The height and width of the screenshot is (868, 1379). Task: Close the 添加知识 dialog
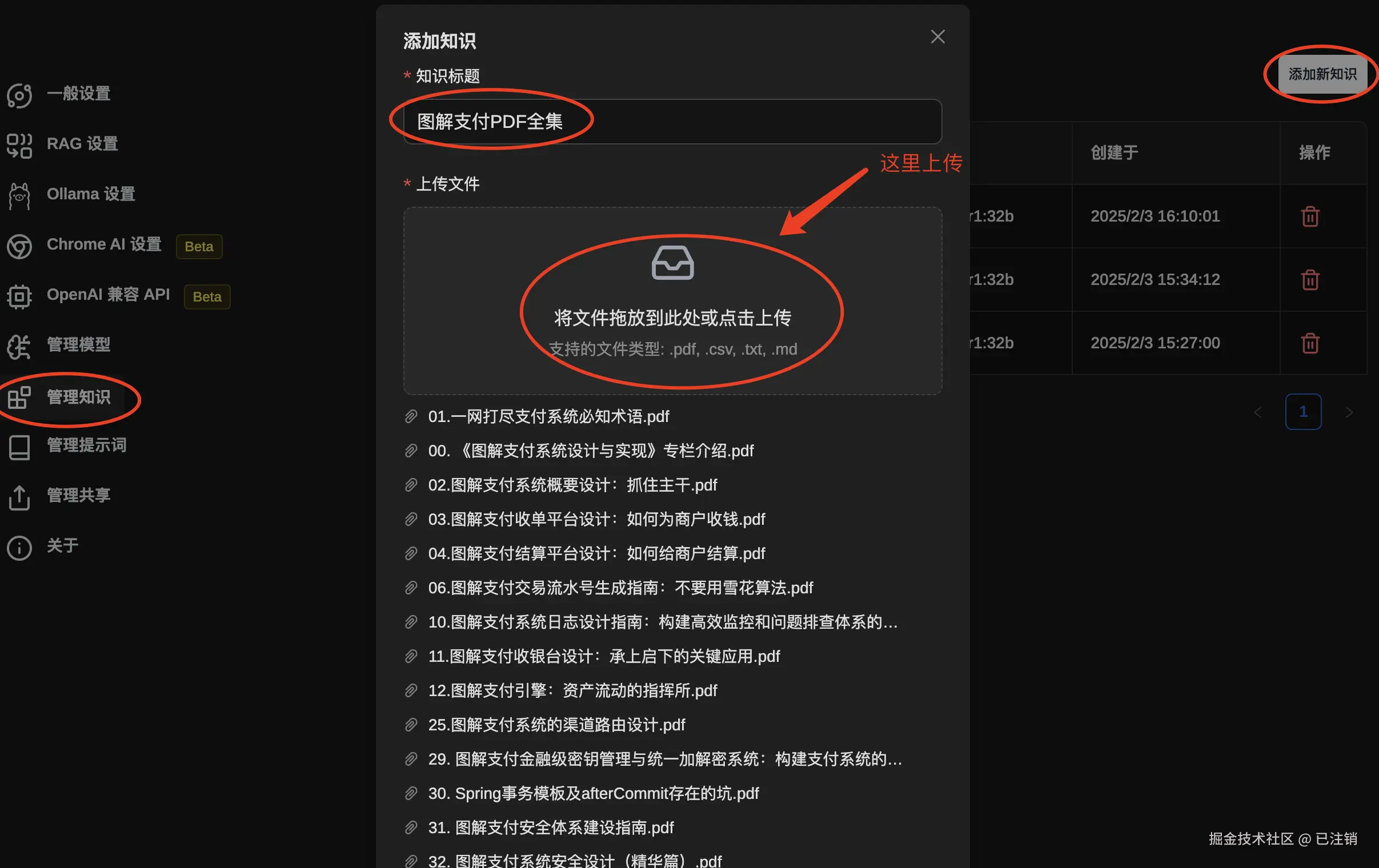point(937,37)
